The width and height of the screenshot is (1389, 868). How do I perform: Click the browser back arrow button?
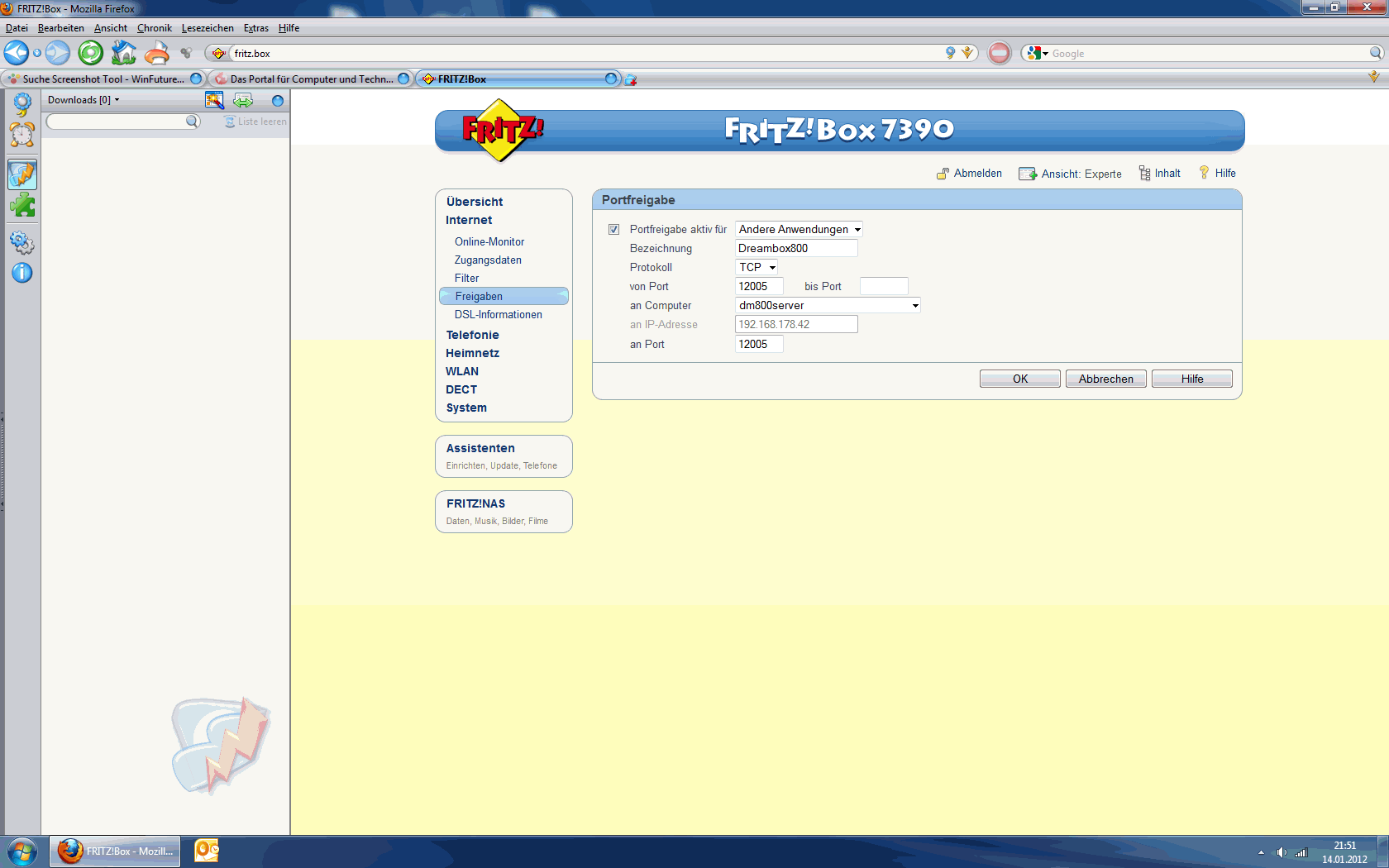click(x=17, y=53)
